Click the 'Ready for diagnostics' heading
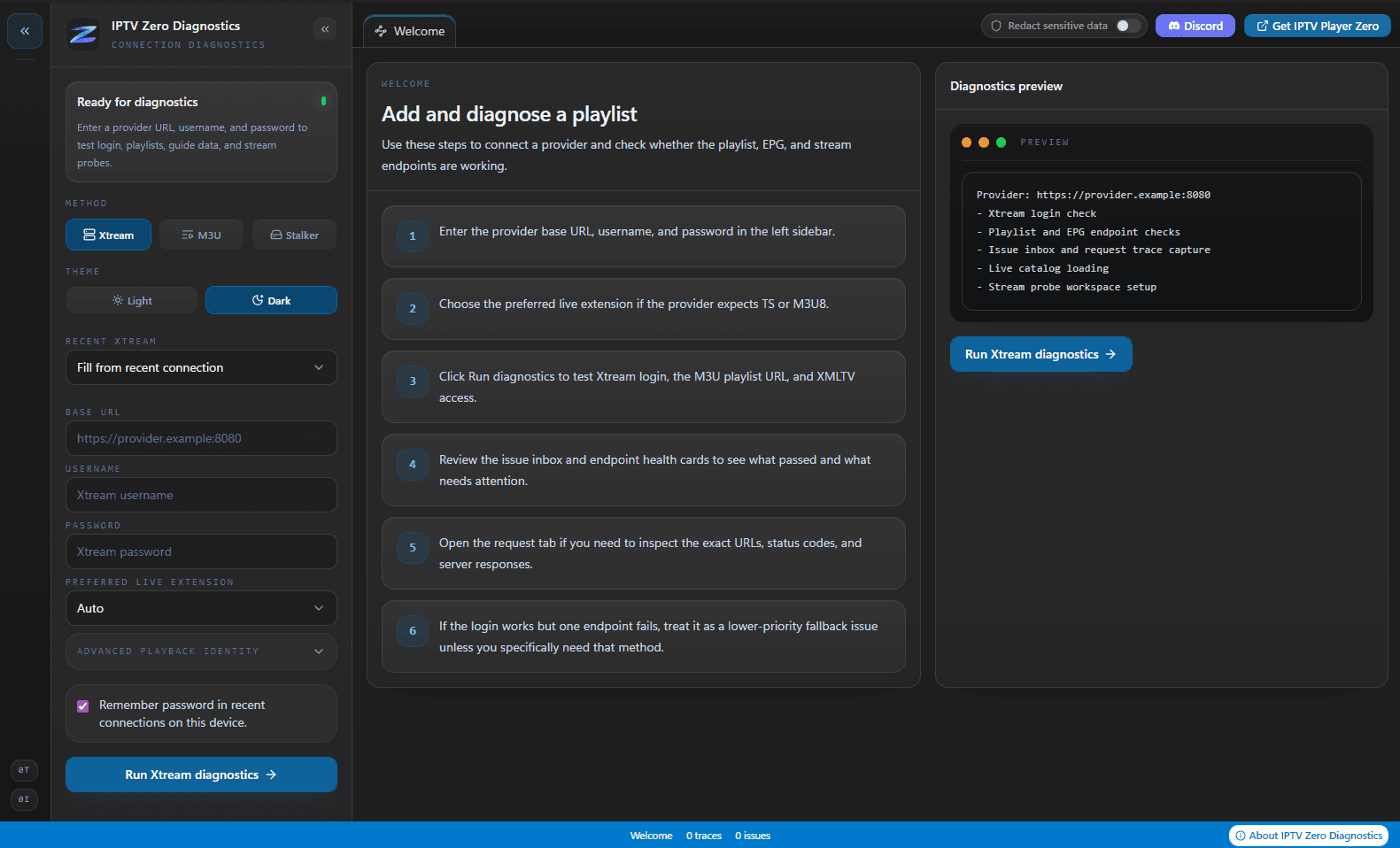The width and height of the screenshot is (1400, 848). pyautogui.click(x=137, y=102)
